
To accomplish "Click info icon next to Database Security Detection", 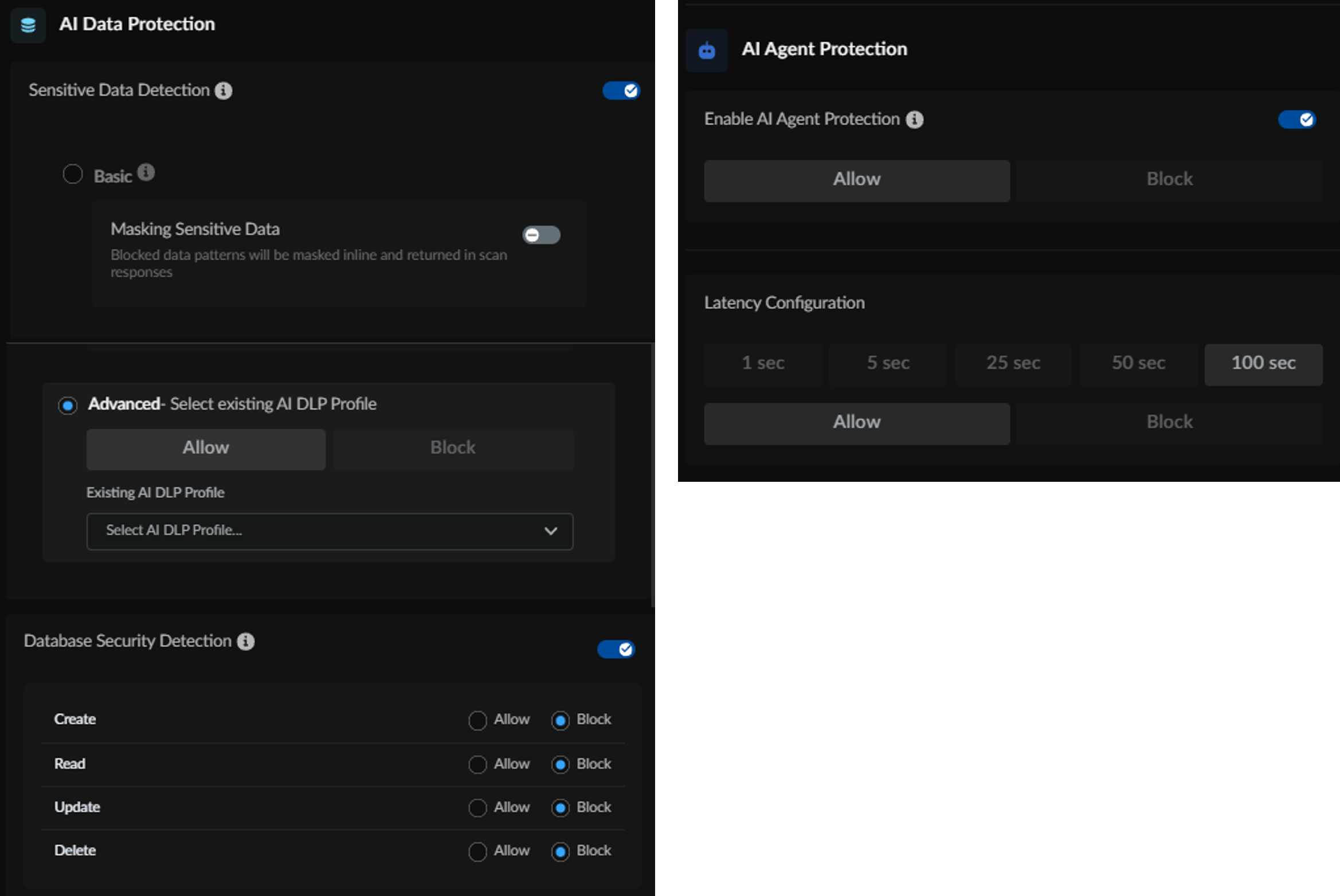I will (246, 642).
